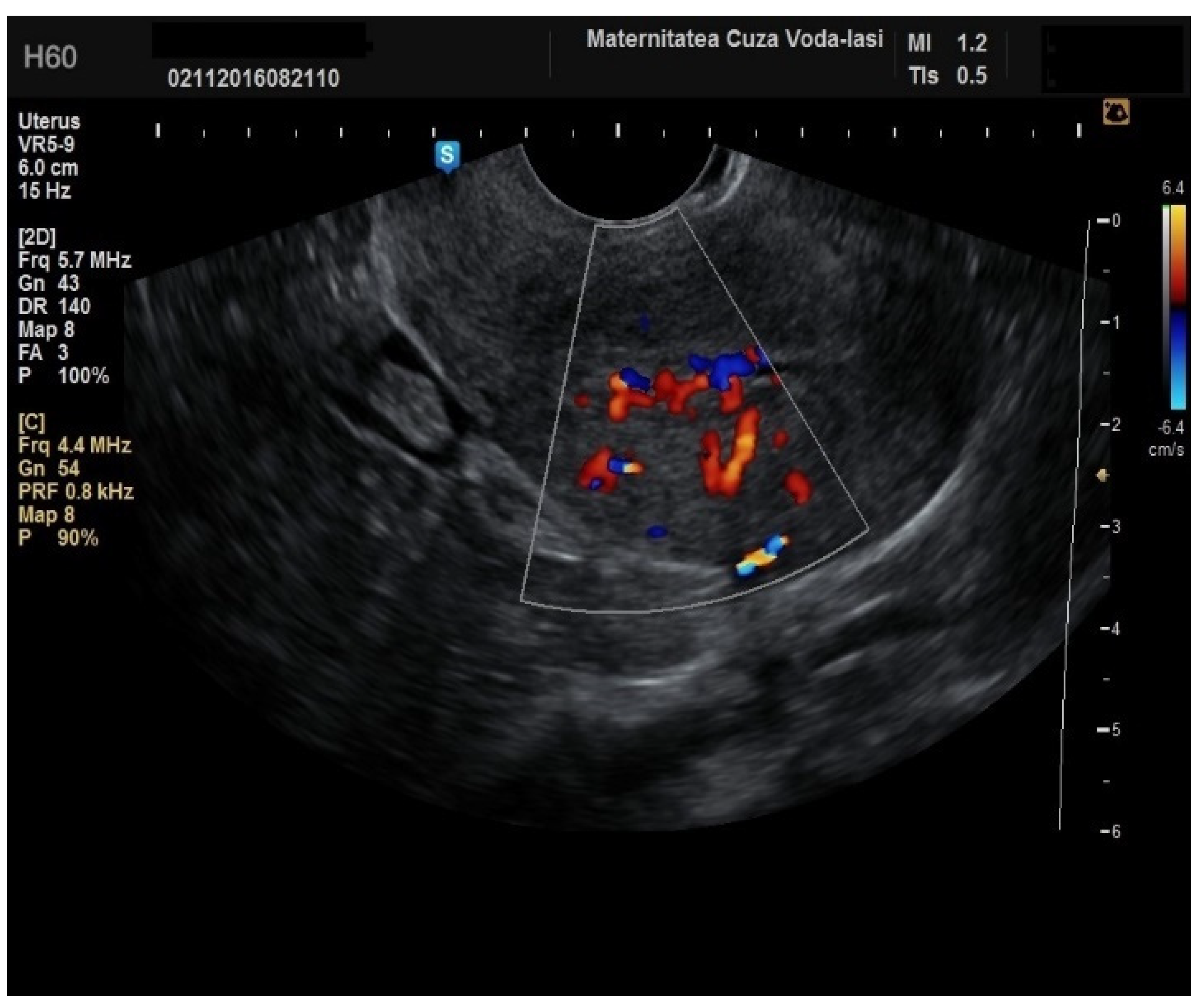The height and width of the screenshot is (1008, 1203).
Task: Click the Uterus preset label
Action: coord(49,122)
